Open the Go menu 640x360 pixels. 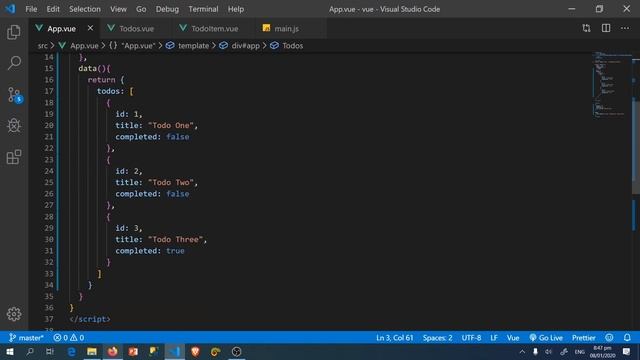(x=141, y=9)
